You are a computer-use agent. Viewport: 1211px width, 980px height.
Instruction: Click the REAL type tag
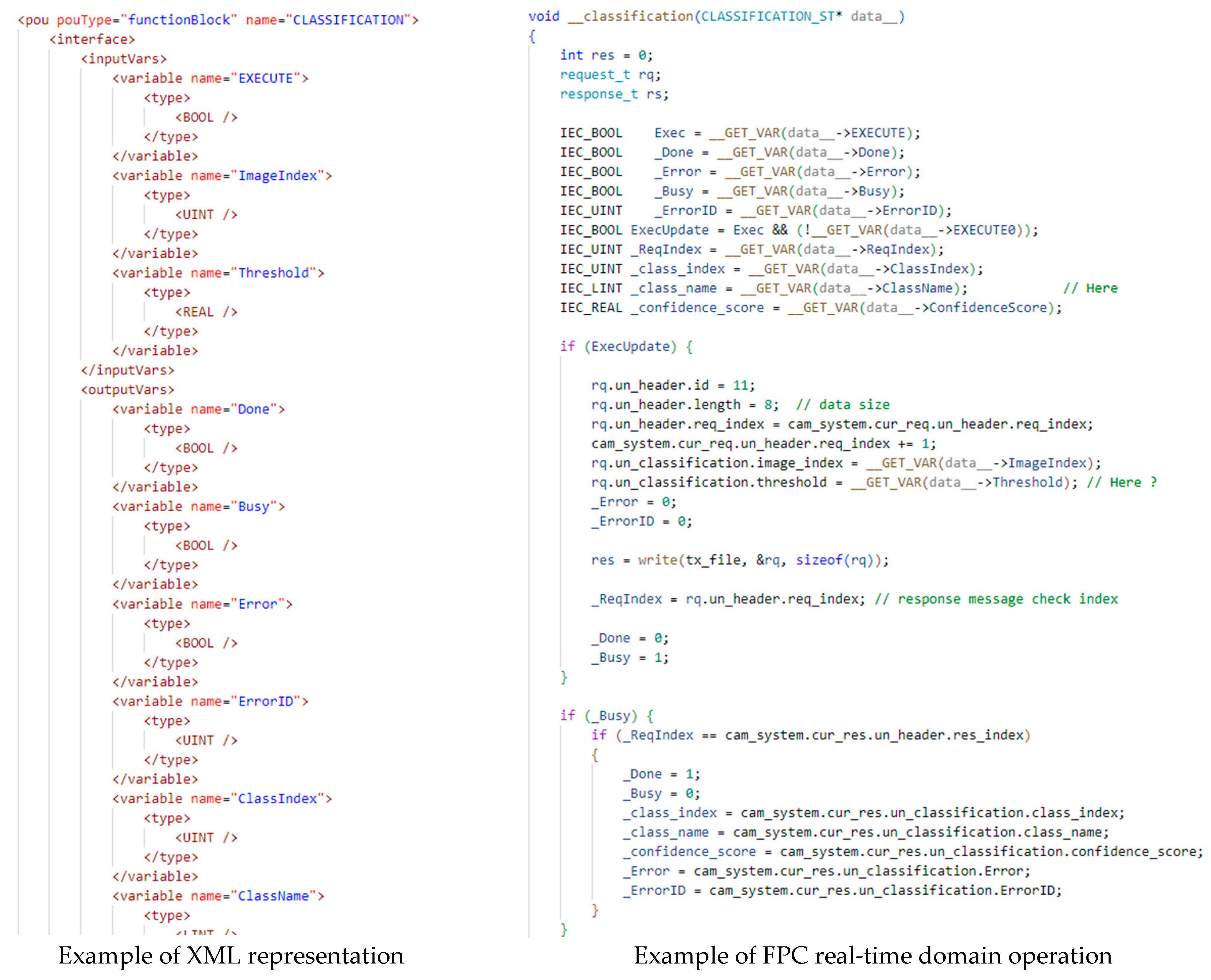[x=206, y=312]
